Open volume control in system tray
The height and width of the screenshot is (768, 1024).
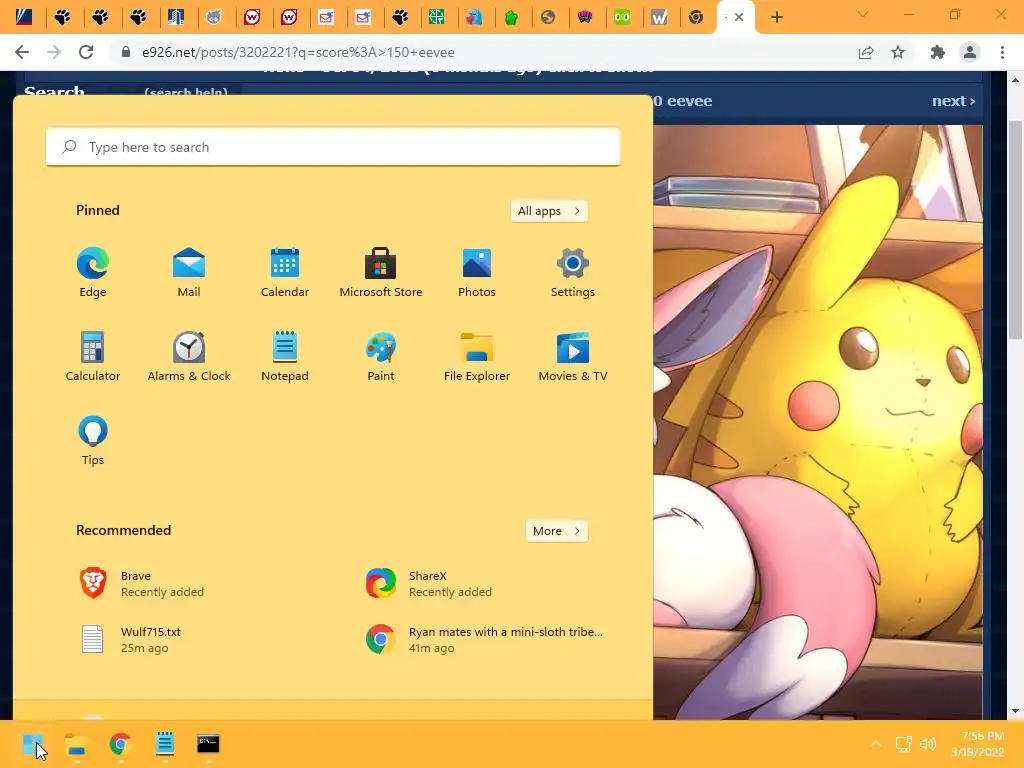coord(927,744)
